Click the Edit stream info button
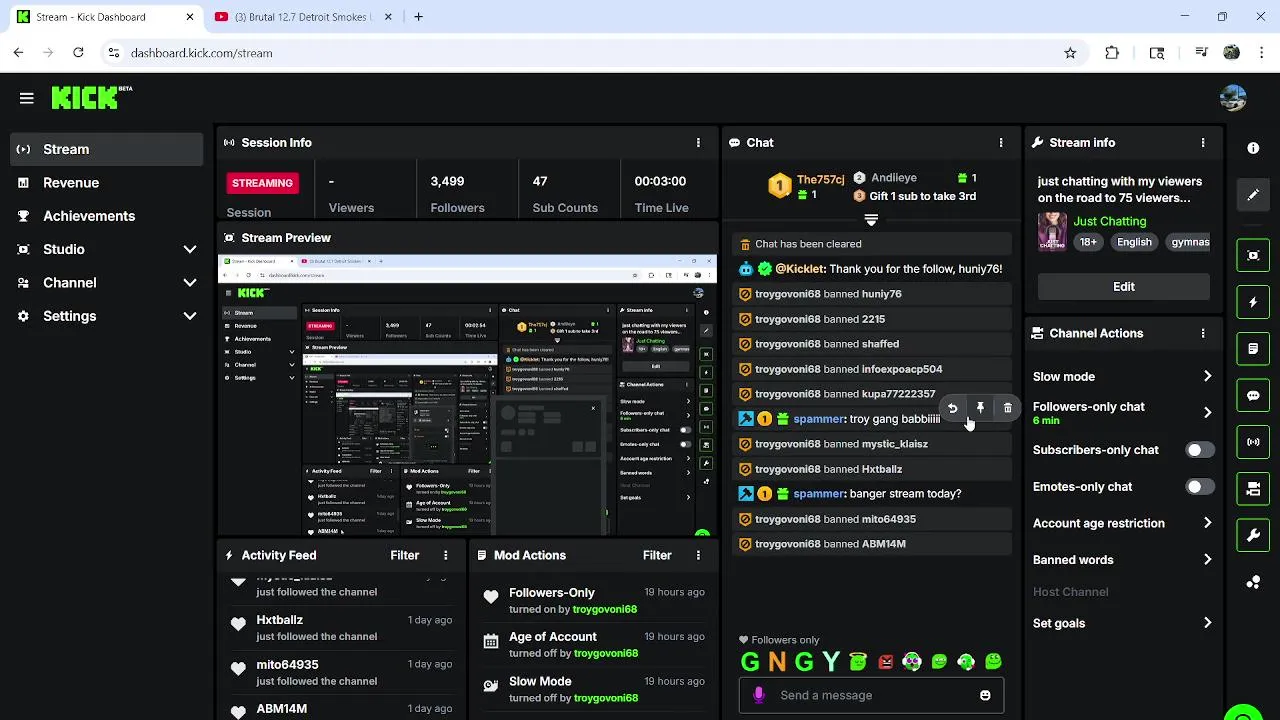 pyautogui.click(x=1124, y=287)
